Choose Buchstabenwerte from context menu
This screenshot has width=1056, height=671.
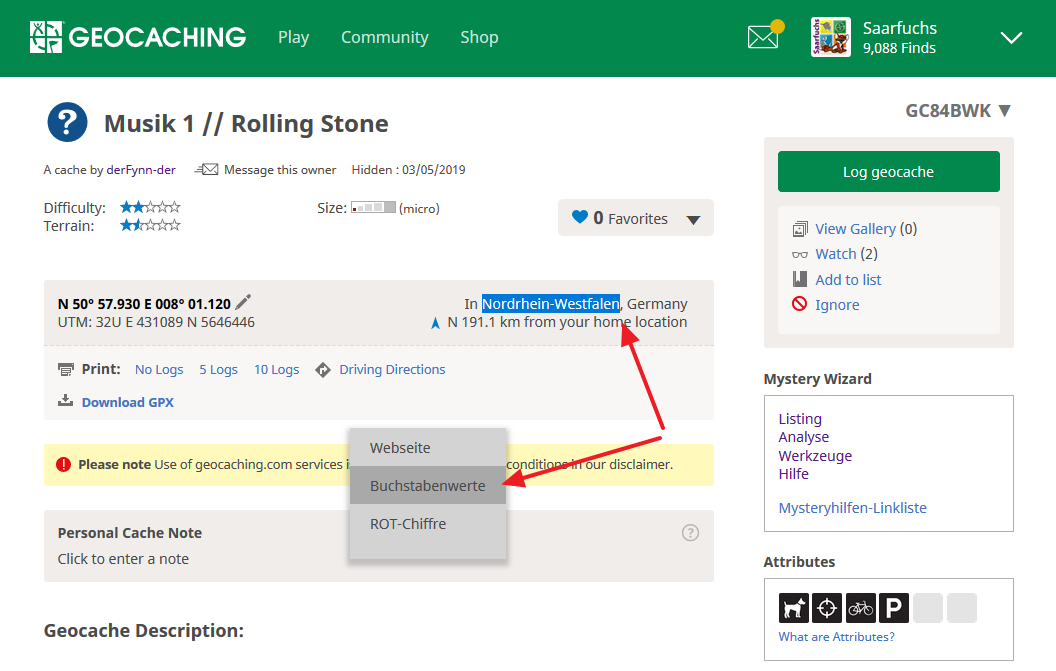pos(428,485)
